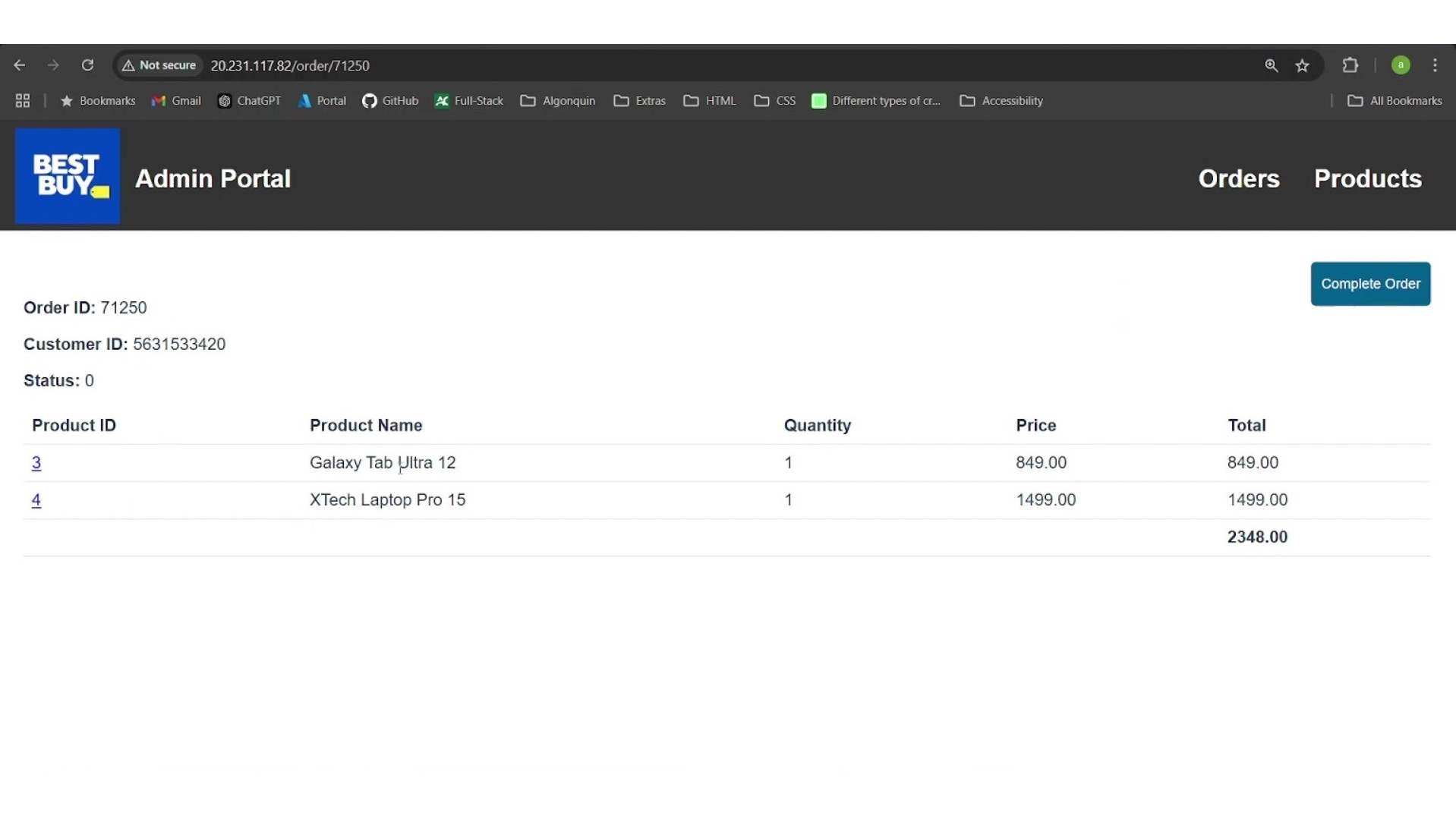This screenshot has height=819, width=1456.
Task: Open the browser zoom magnifier icon
Action: coord(1272,66)
